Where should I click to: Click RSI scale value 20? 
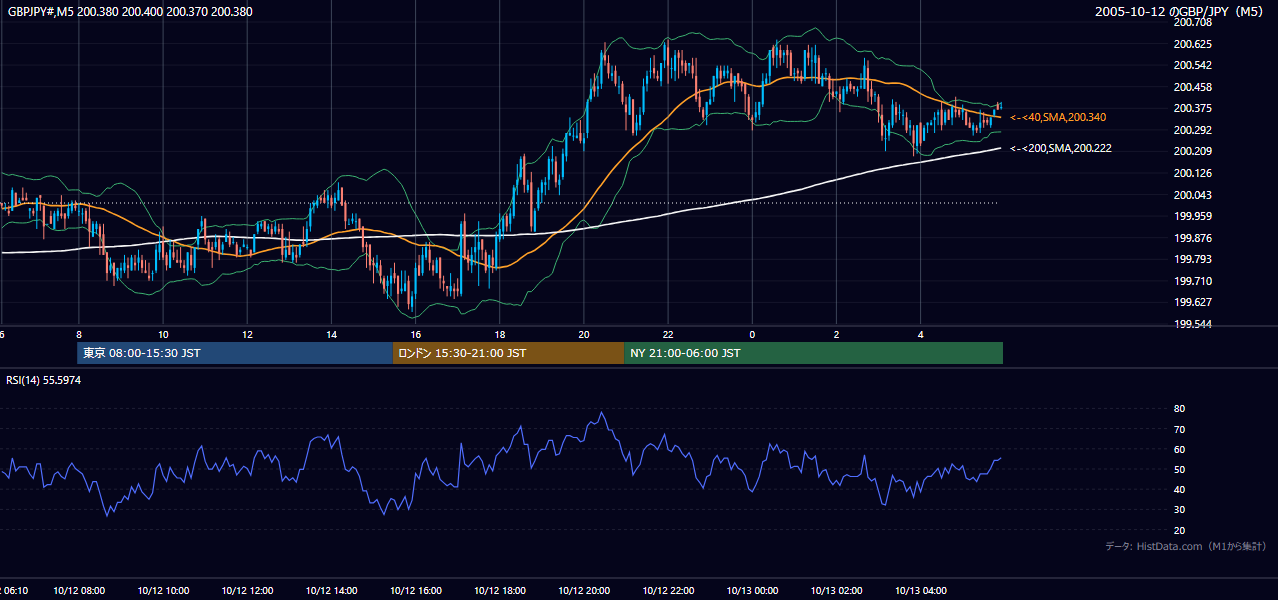pos(1179,530)
